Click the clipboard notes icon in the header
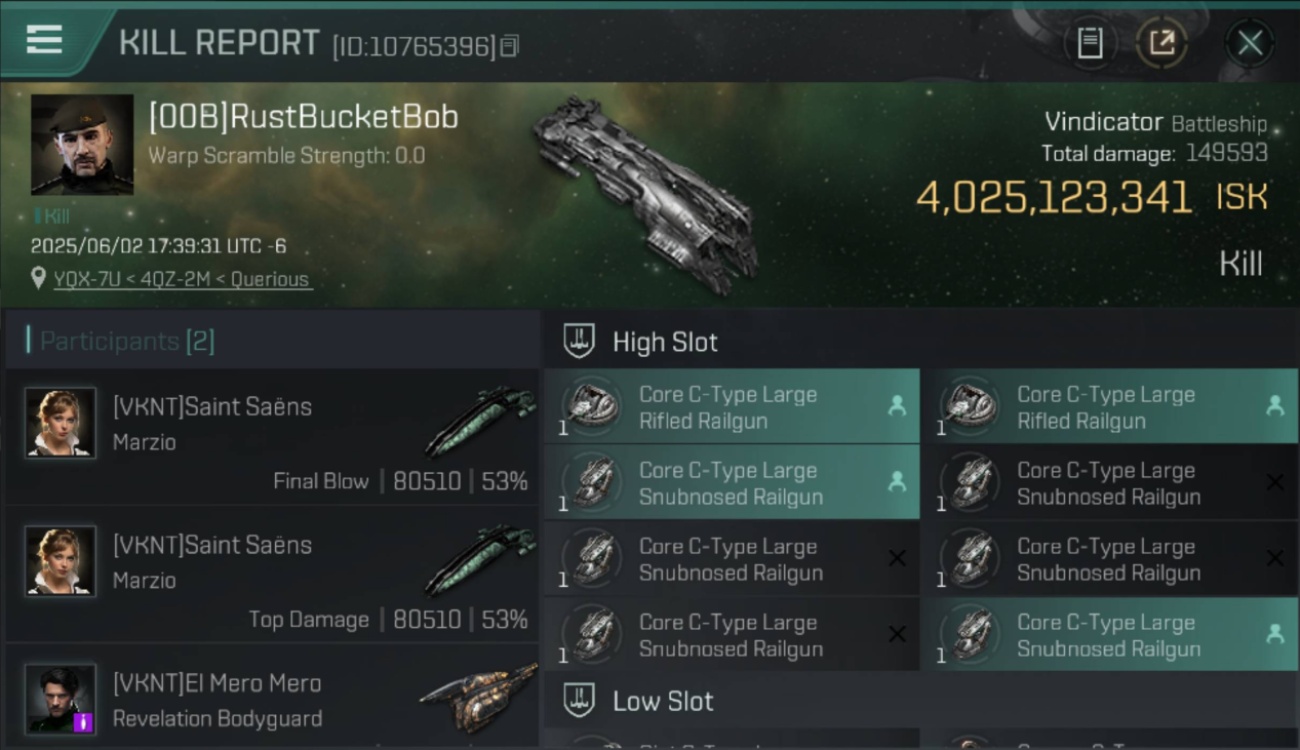The width and height of the screenshot is (1300, 750). pos(1090,43)
